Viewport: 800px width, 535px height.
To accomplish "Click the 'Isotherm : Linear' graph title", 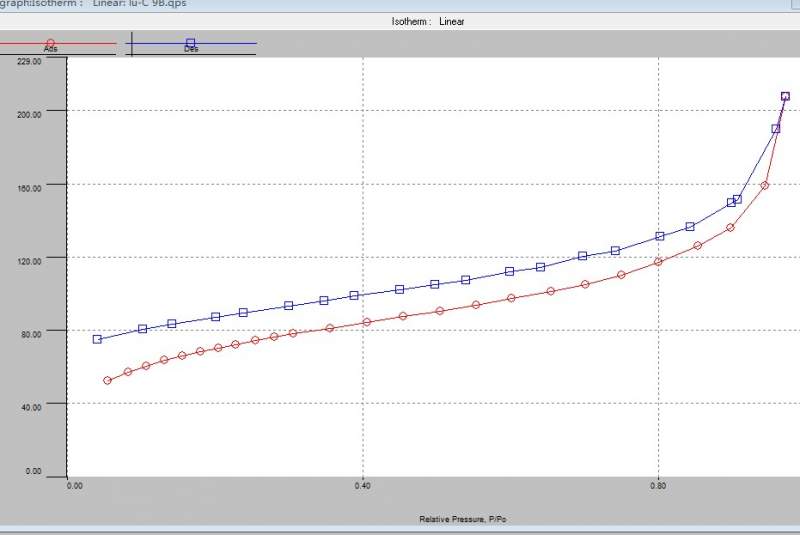I will (x=428, y=21).
